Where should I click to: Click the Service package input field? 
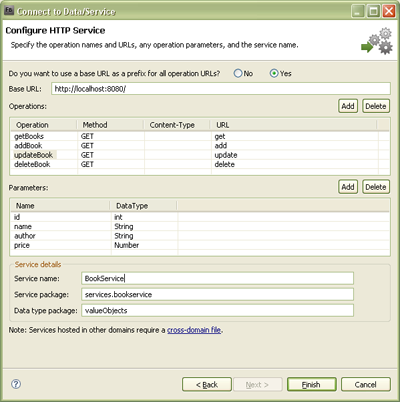217,294
